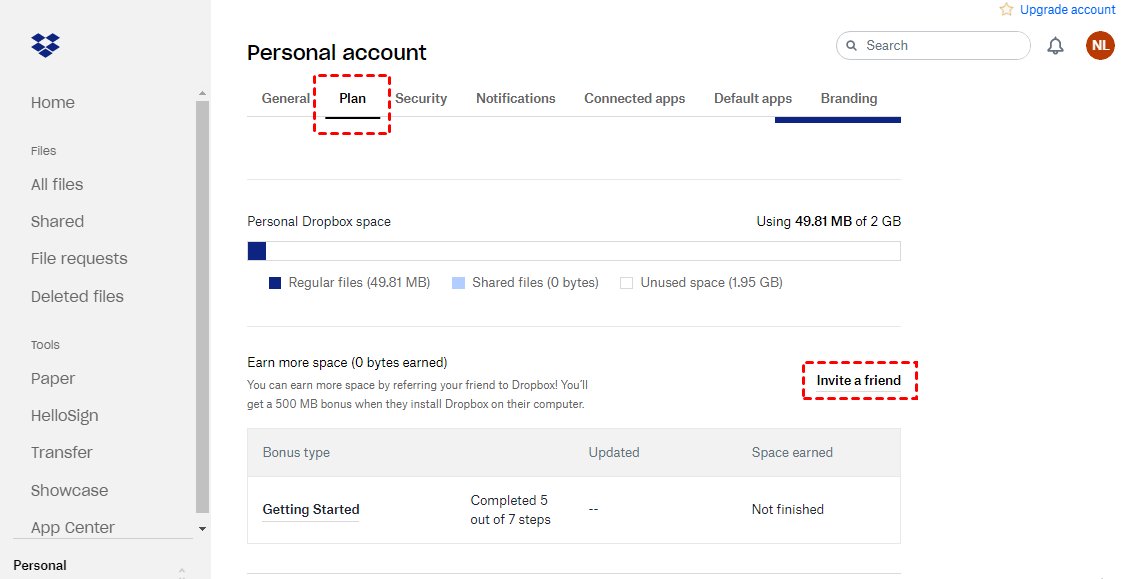The image size is (1126, 579).
Task: Click the search magnifier icon
Action: [x=852, y=45]
